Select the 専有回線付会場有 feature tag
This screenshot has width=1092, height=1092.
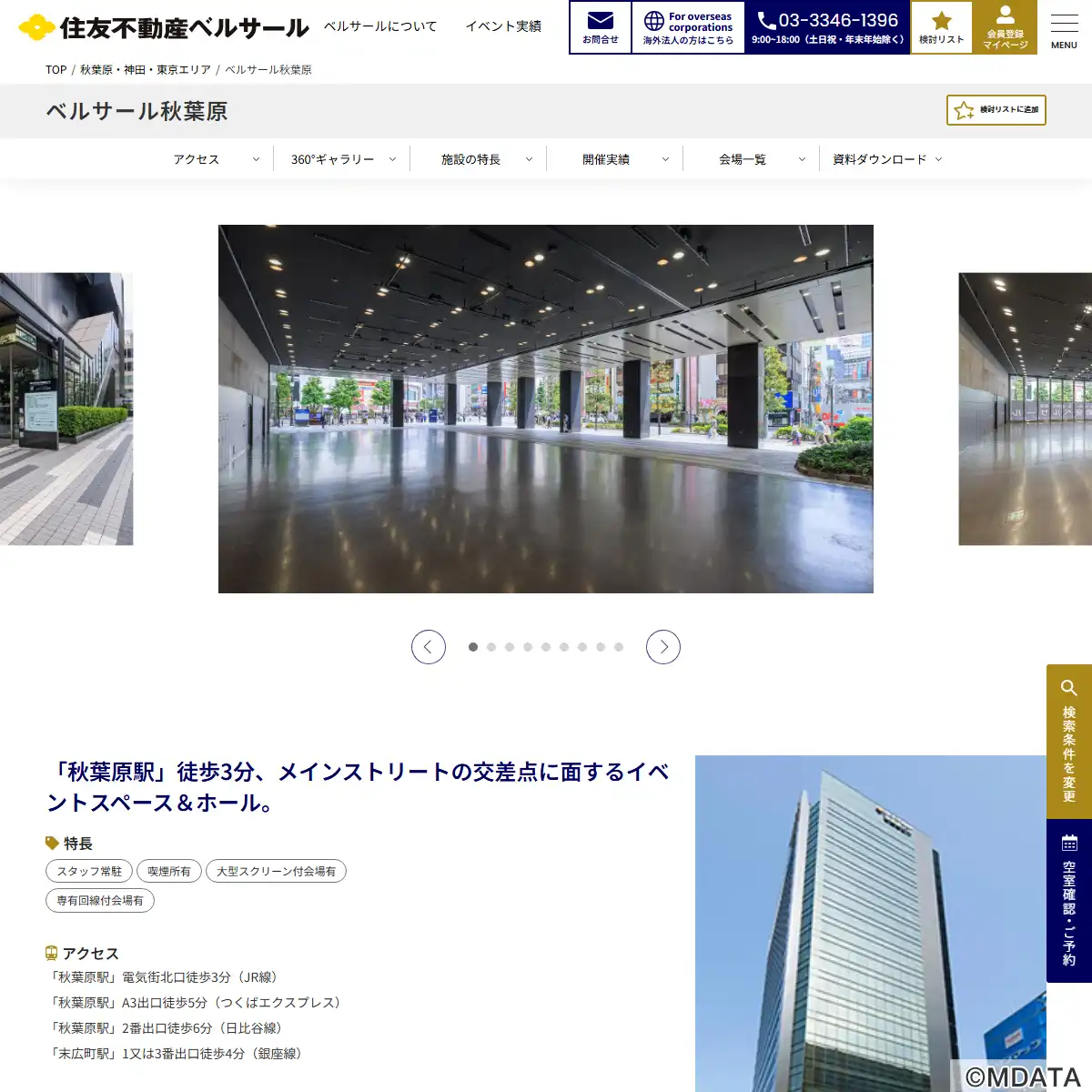coord(100,901)
